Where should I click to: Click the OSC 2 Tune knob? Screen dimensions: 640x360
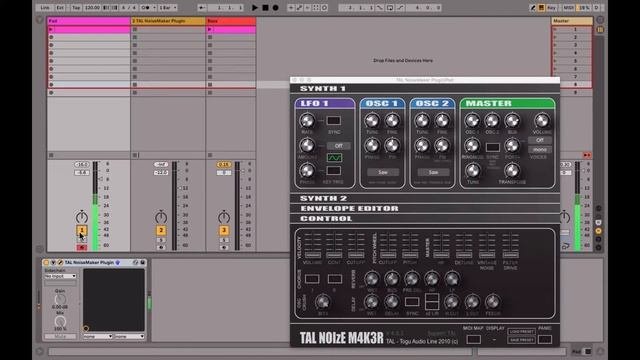(x=422, y=120)
